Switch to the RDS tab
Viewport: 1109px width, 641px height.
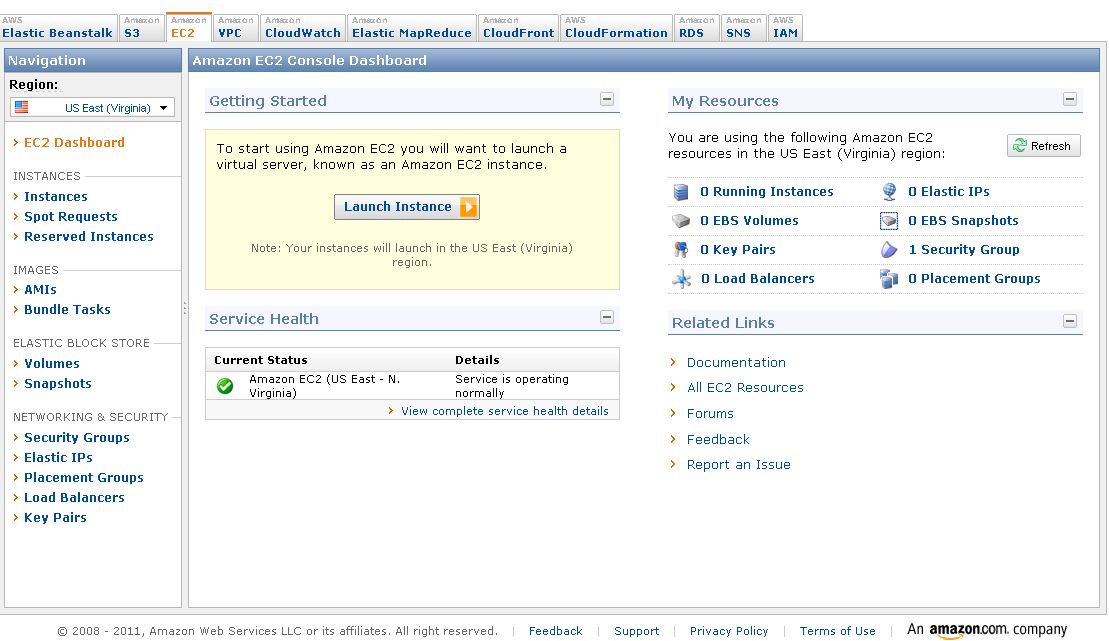pyautogui.click(x=697, y=28)
